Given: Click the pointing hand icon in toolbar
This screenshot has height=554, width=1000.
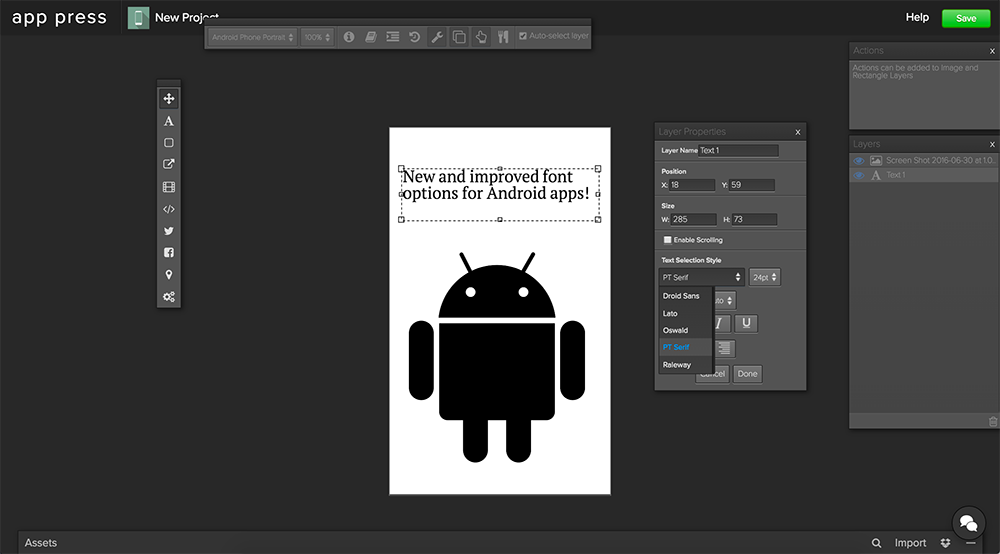Looking at the screenshot, I should click(481, 37).
